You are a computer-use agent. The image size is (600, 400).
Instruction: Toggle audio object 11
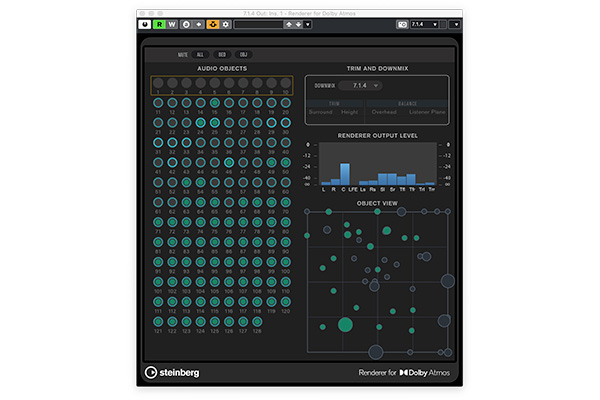[x=158, y=103]
